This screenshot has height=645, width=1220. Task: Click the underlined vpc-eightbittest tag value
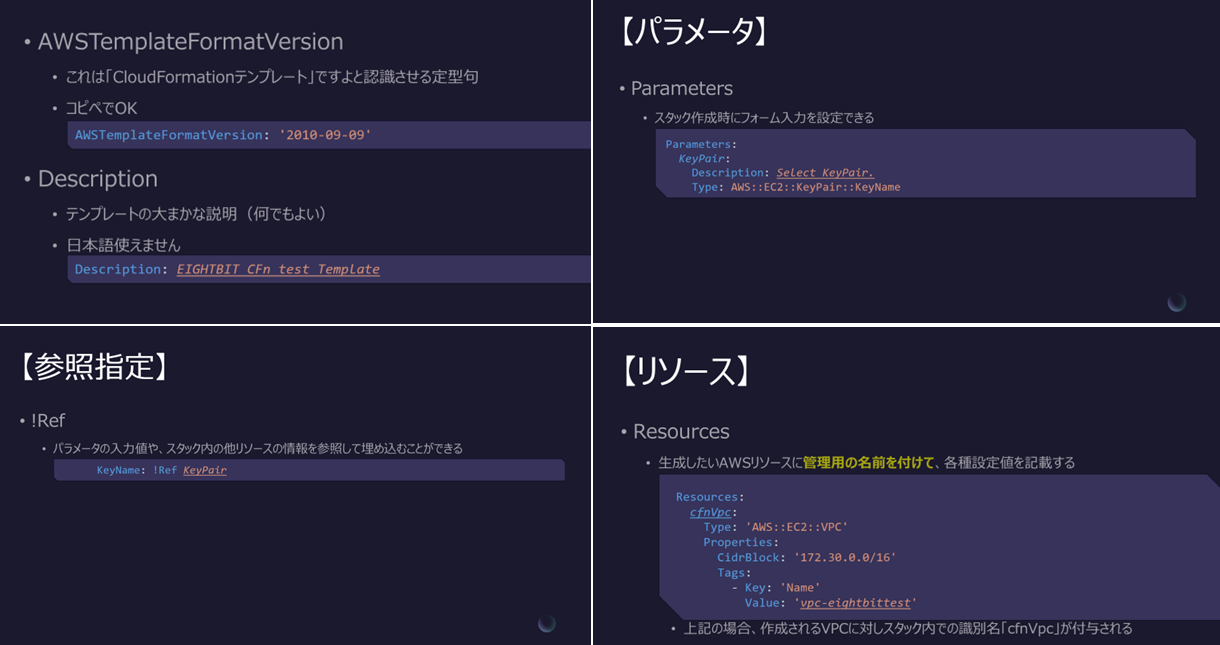857,603
